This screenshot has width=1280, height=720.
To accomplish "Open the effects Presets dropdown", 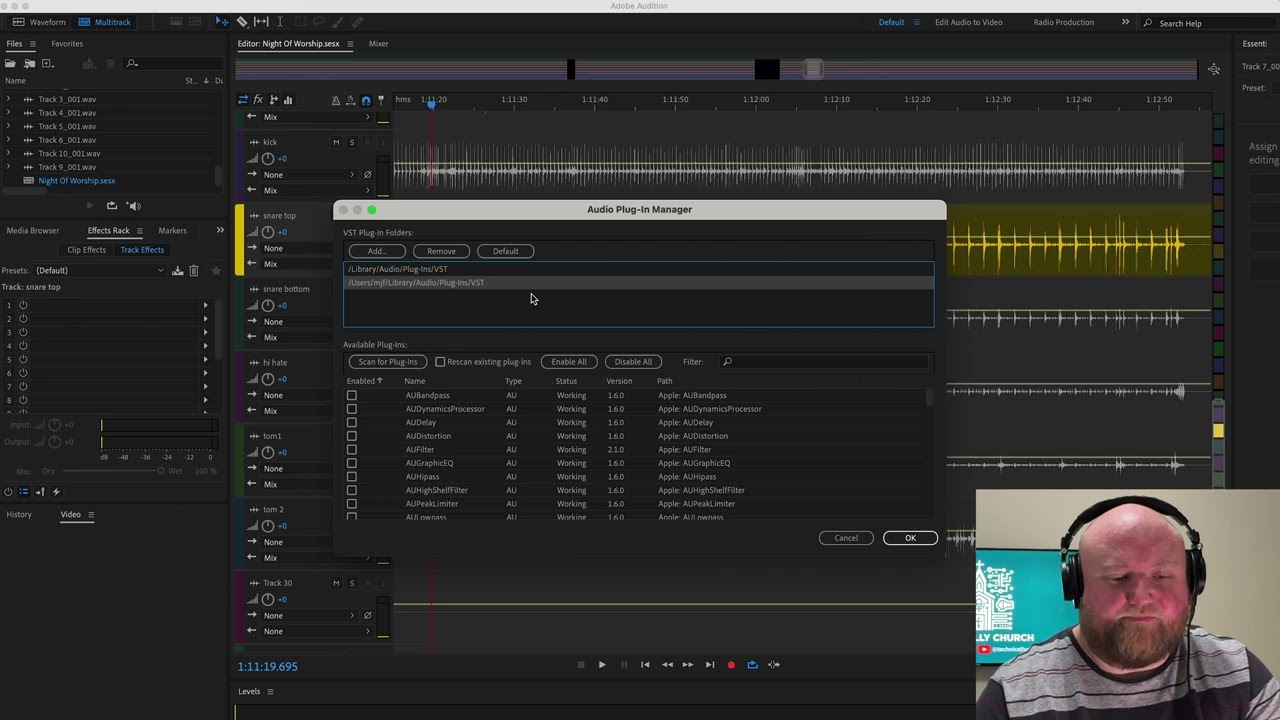I will (x=100, y=271).
